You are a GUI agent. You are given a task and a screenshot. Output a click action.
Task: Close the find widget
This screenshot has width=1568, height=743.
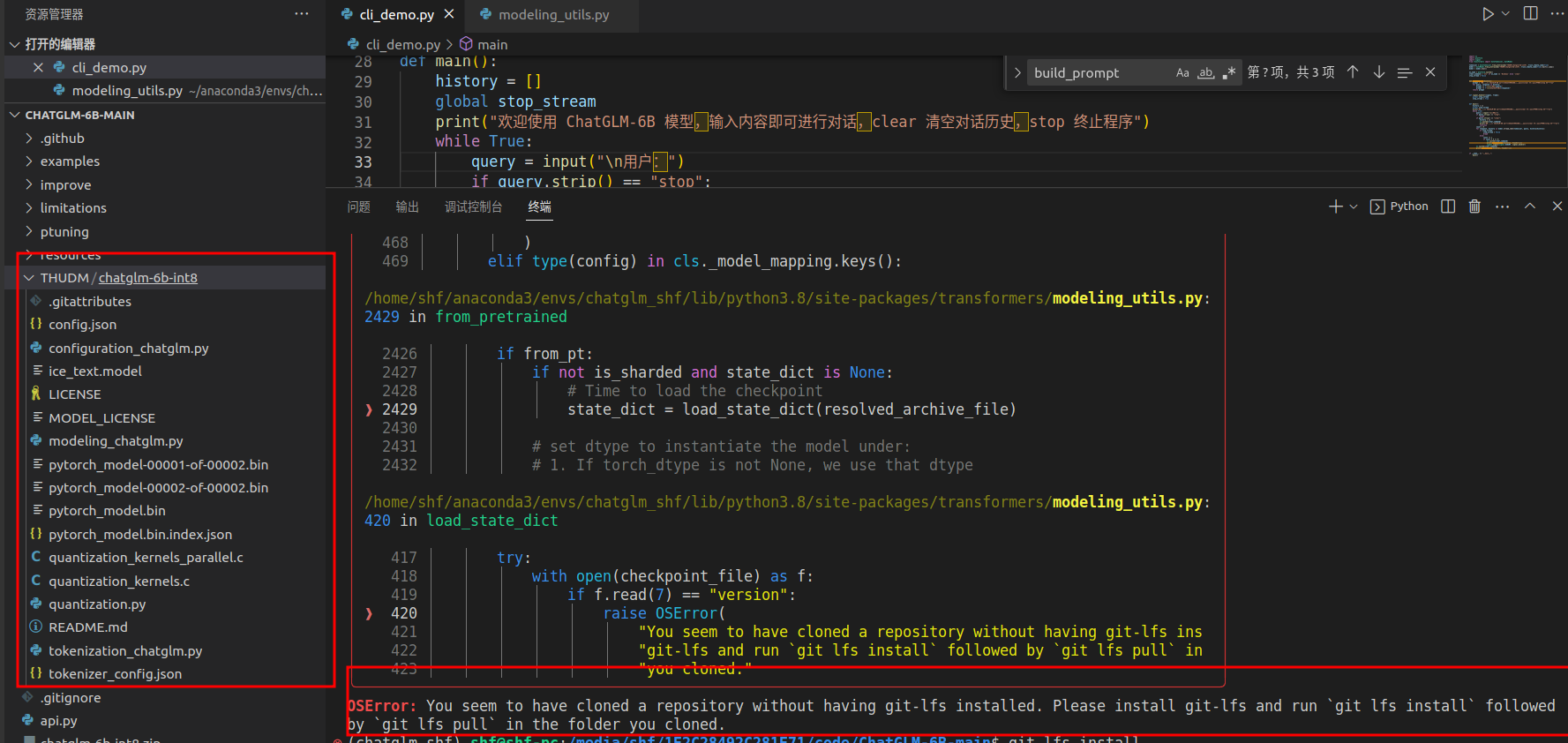(x=1430, y=72)
